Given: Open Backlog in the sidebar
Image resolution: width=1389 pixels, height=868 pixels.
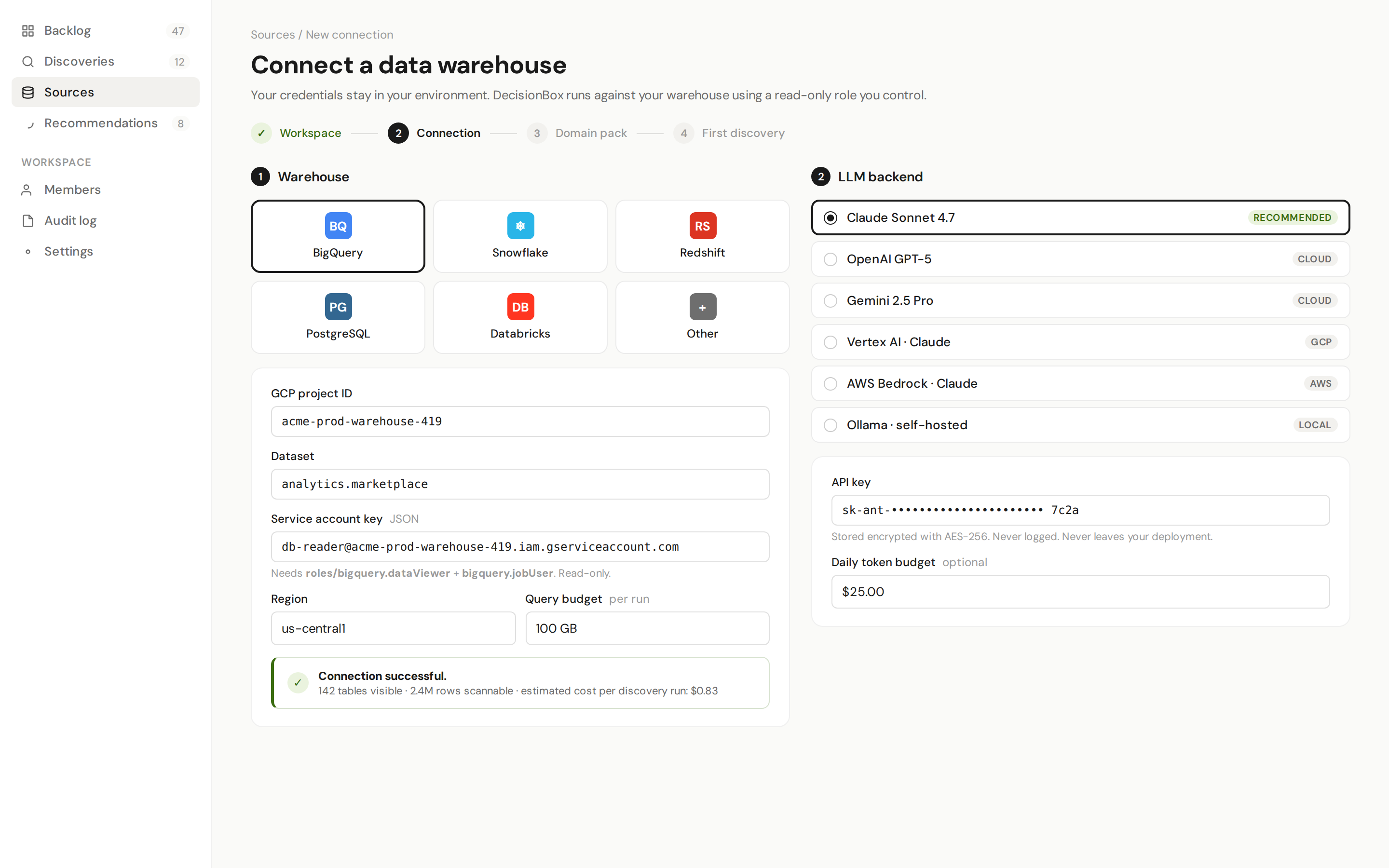Looking at the screenshot, I should (x=106, y=31).
